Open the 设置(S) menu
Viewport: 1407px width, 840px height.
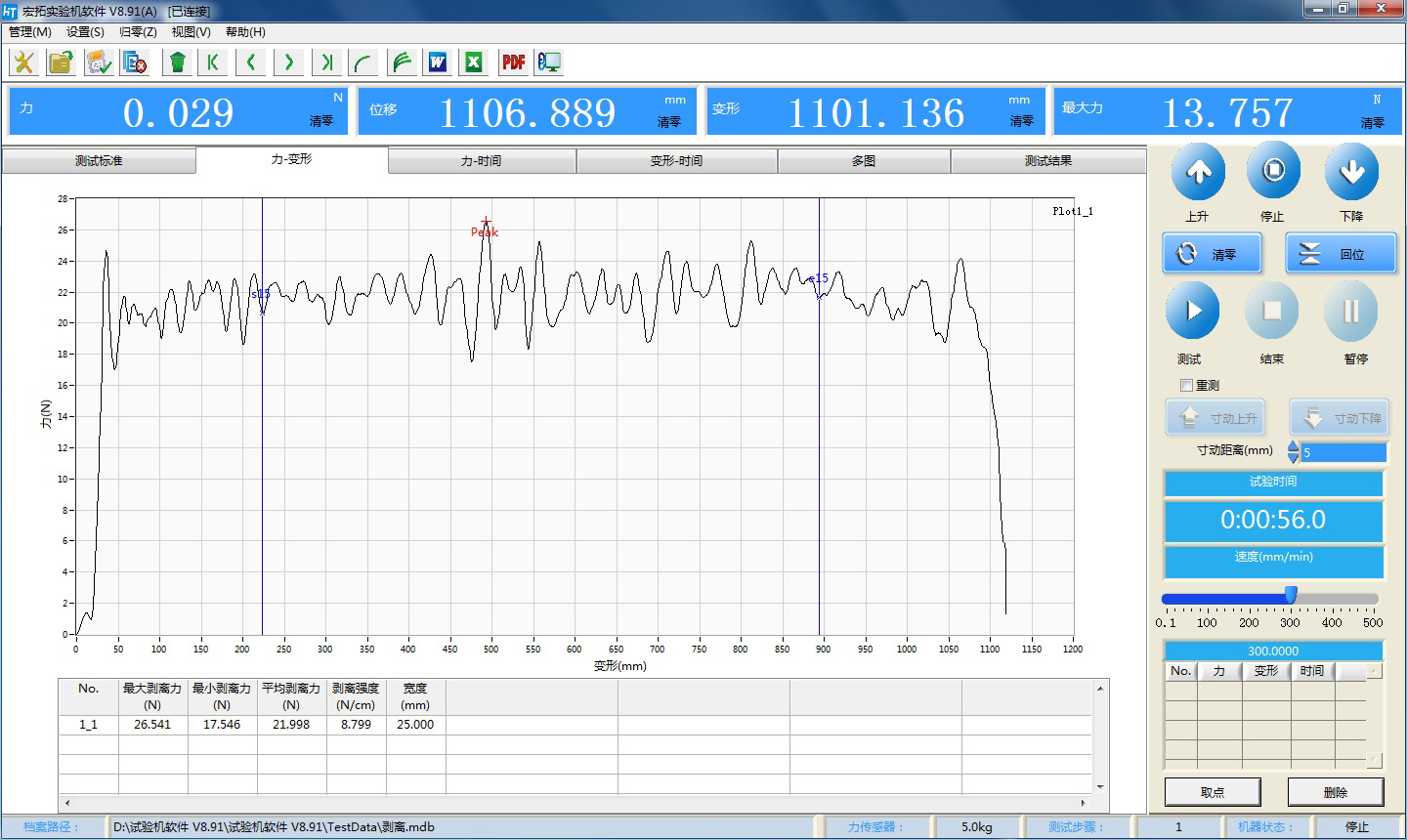(x=85, y=32)
